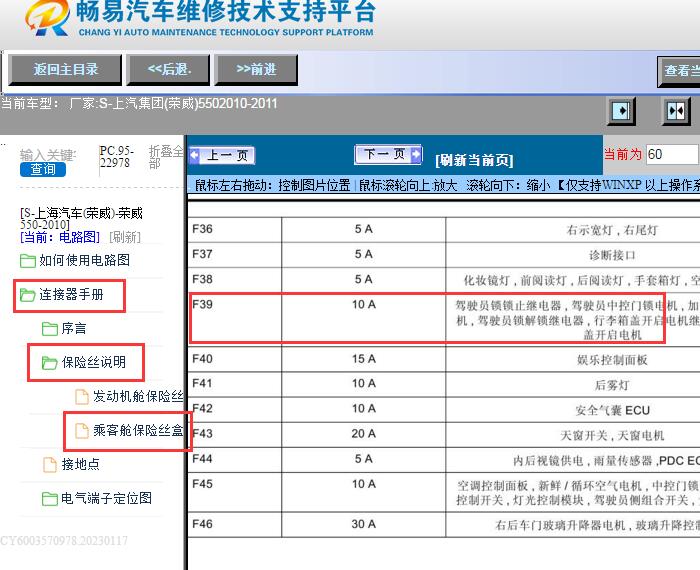This screenshot has width=700, height=570.
Task: Click the 30 A rating for F46
Action: coord(363,524)
